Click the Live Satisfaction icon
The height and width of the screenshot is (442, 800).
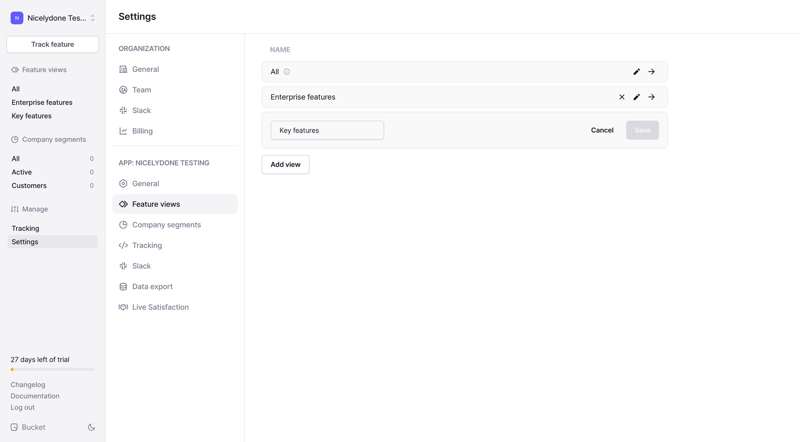pos(123,307)
